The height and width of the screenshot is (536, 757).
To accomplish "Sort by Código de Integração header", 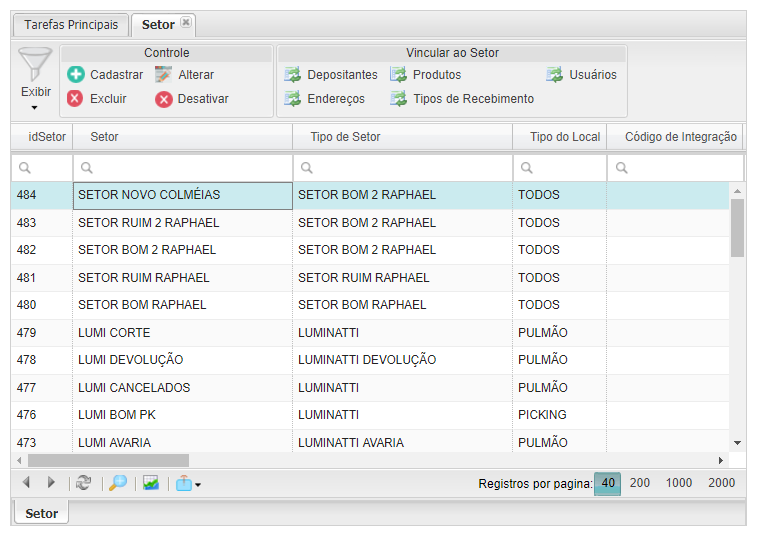I will pyautogui.click(x=675, y=137).
